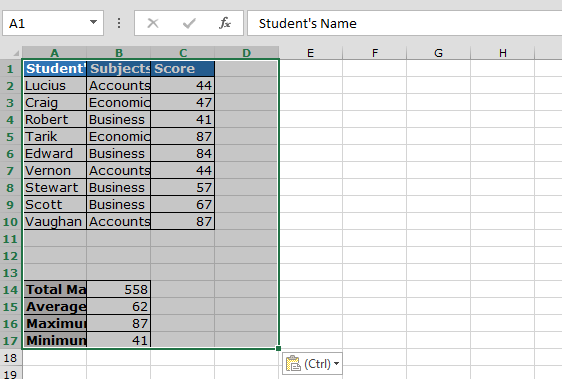The width and height of the screenshot is (562, 379).
Task: Select column G header
Action: tap(438, 53)
